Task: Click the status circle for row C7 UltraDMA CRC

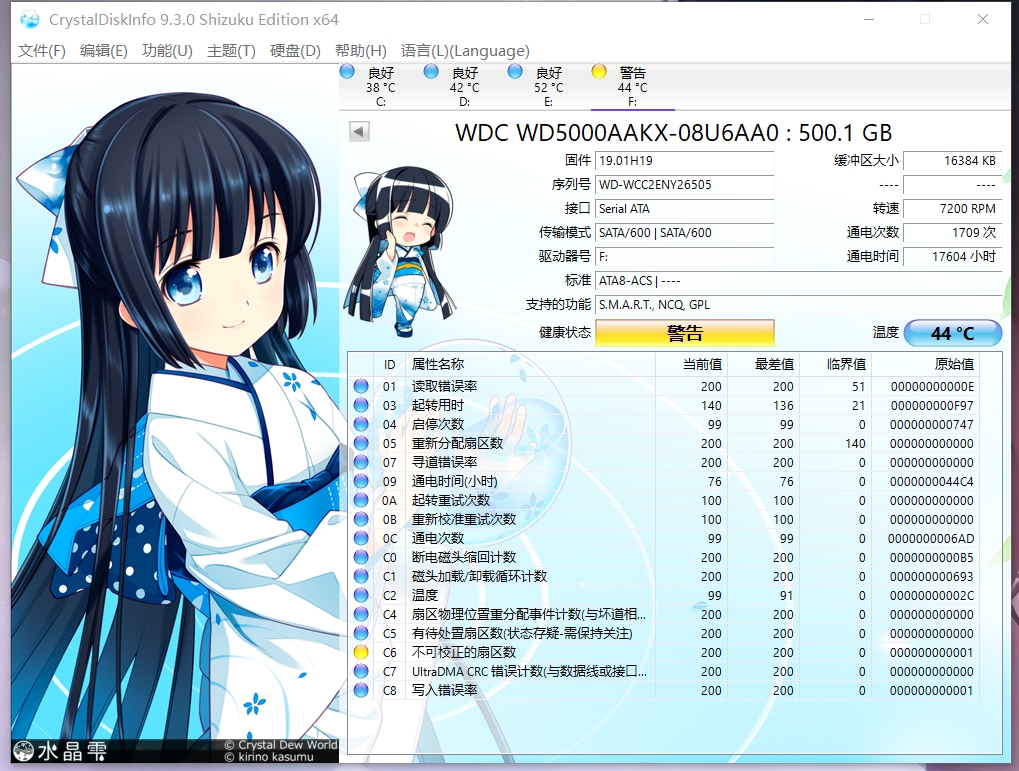Action: 361,671
